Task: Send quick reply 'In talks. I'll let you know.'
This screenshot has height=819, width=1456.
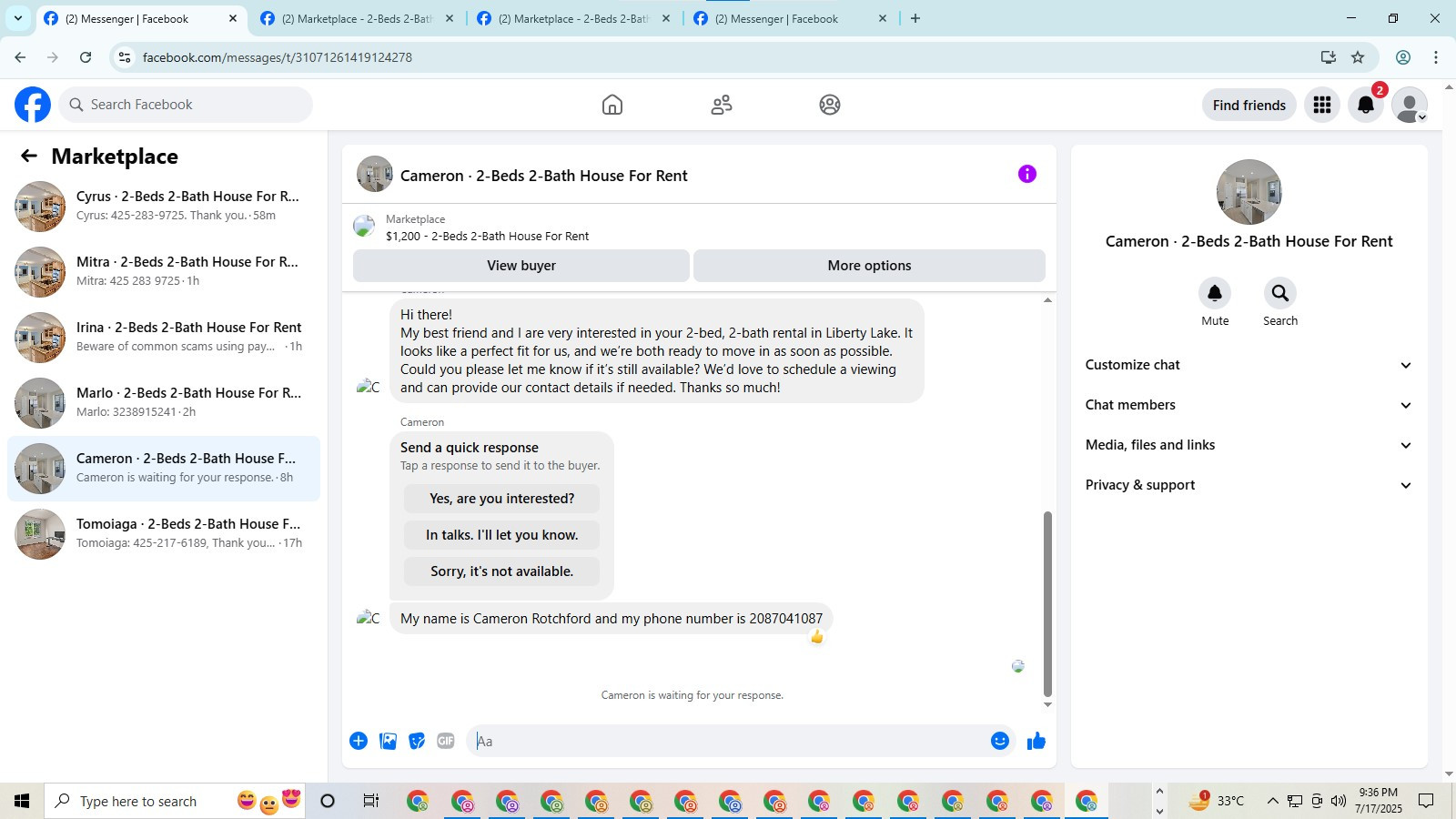Action: (501, 535)
